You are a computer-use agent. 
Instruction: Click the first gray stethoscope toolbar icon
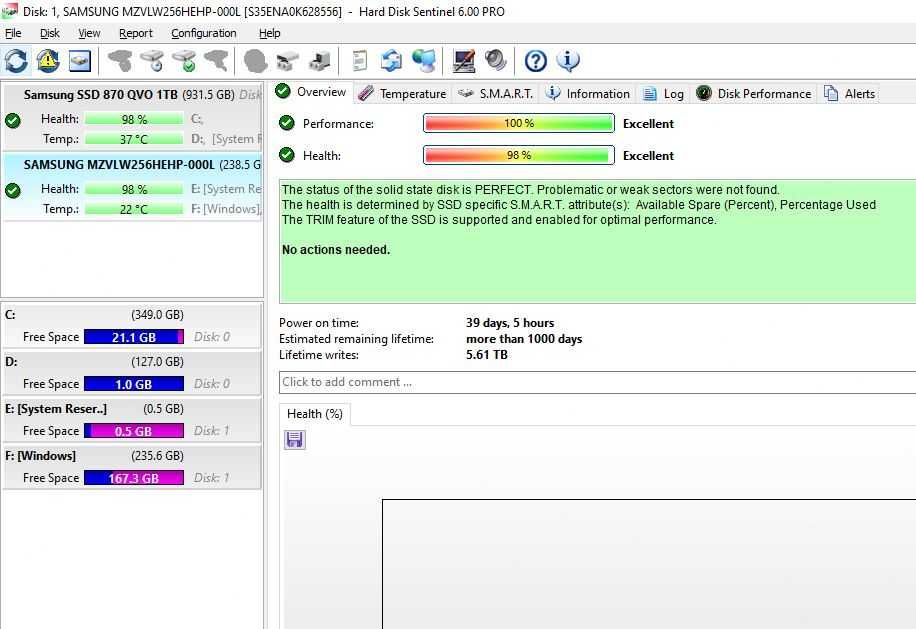tap(120, 61)
